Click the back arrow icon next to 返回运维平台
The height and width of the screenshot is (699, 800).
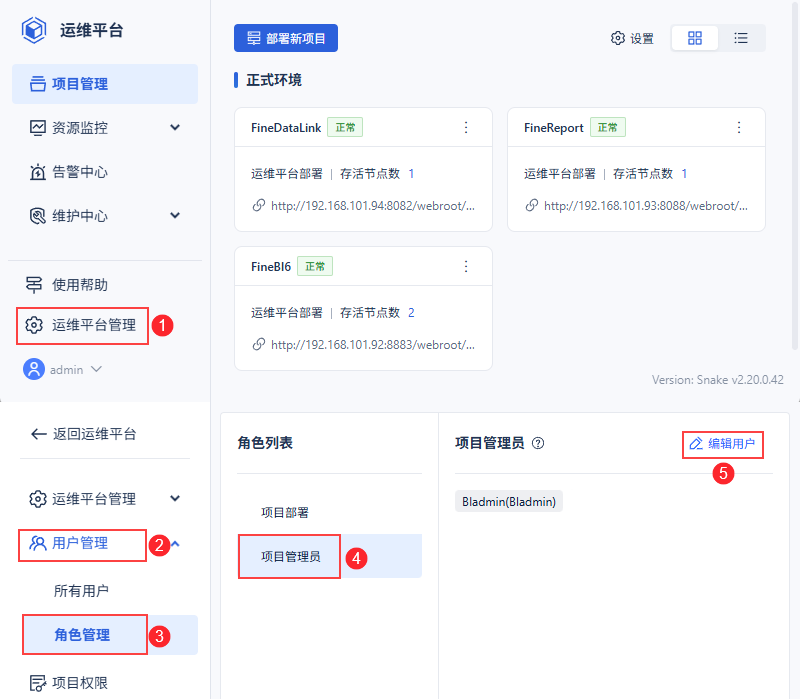click(x=39, y=434)
